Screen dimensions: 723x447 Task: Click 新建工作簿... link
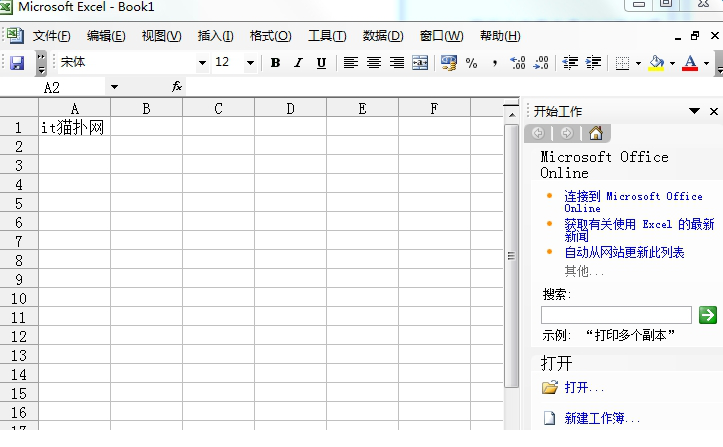602,418
